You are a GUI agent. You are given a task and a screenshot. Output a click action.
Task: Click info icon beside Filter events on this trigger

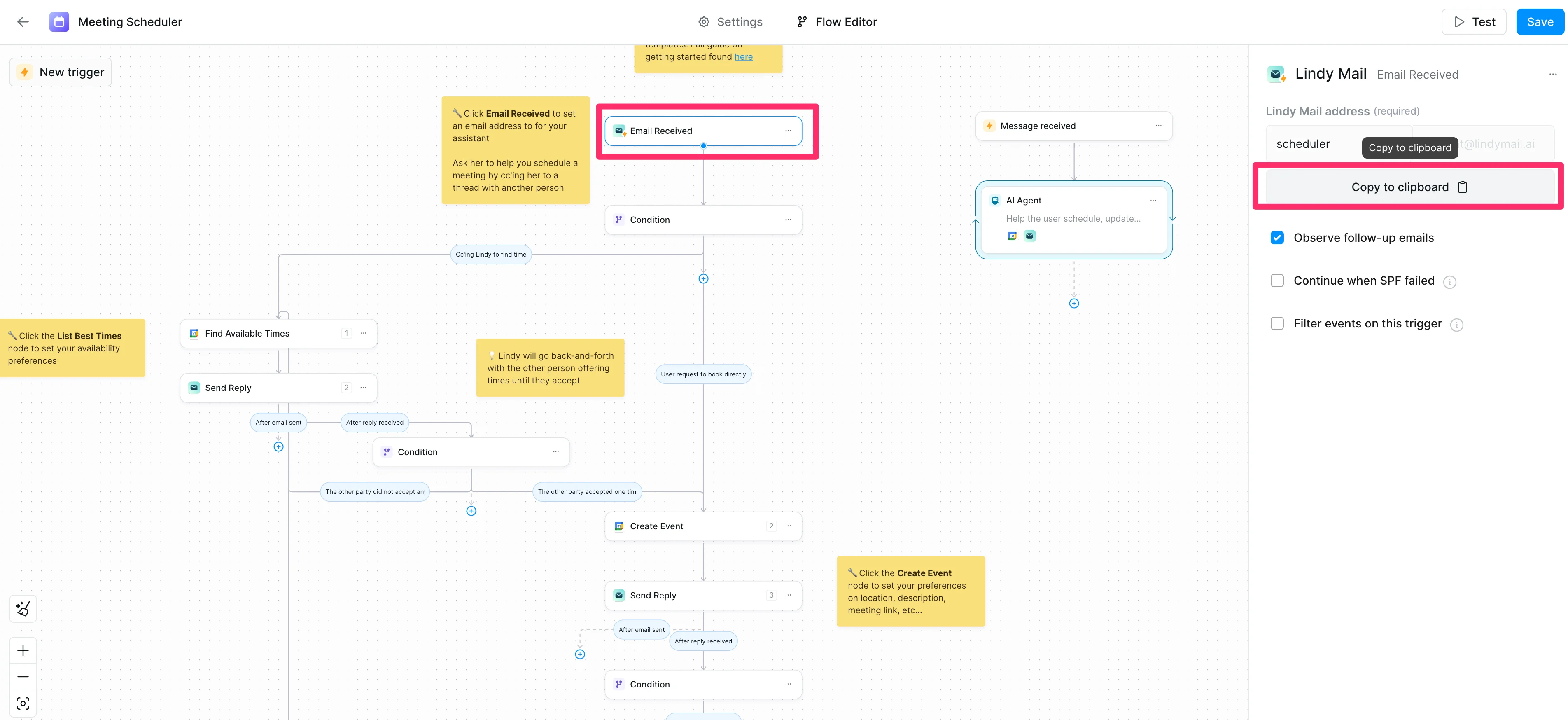point(1456,325)
